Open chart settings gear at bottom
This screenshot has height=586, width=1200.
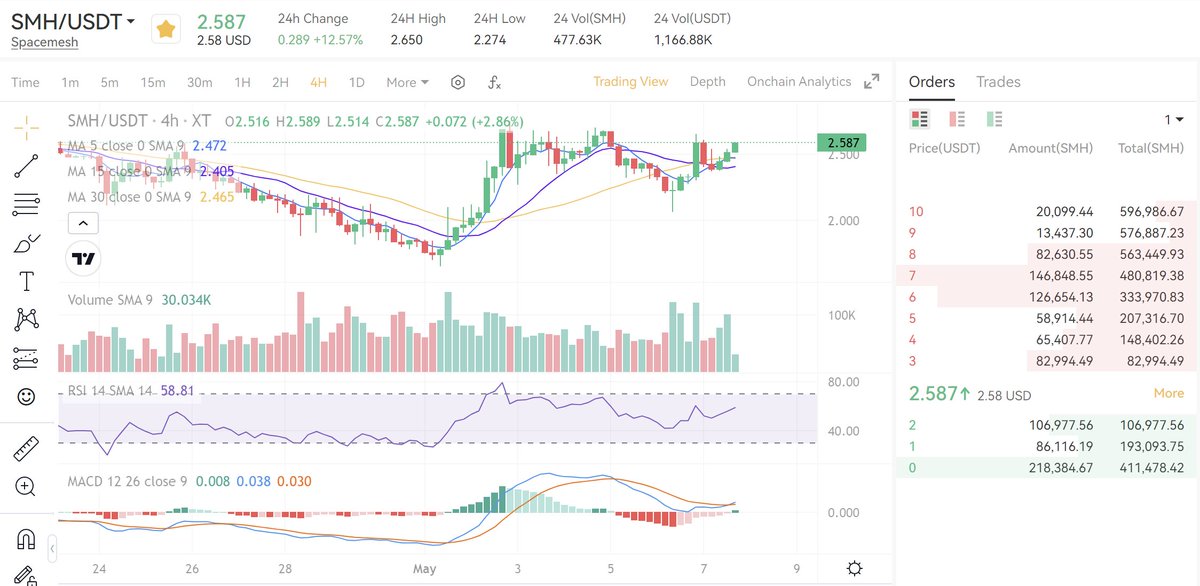pyautogui.click(x=854, y=568)
